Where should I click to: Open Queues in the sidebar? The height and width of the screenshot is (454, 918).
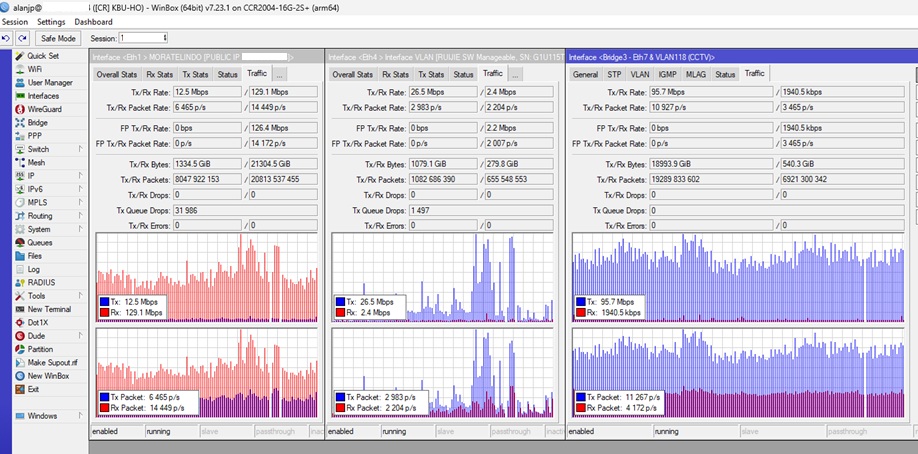(x=33, y=243)
